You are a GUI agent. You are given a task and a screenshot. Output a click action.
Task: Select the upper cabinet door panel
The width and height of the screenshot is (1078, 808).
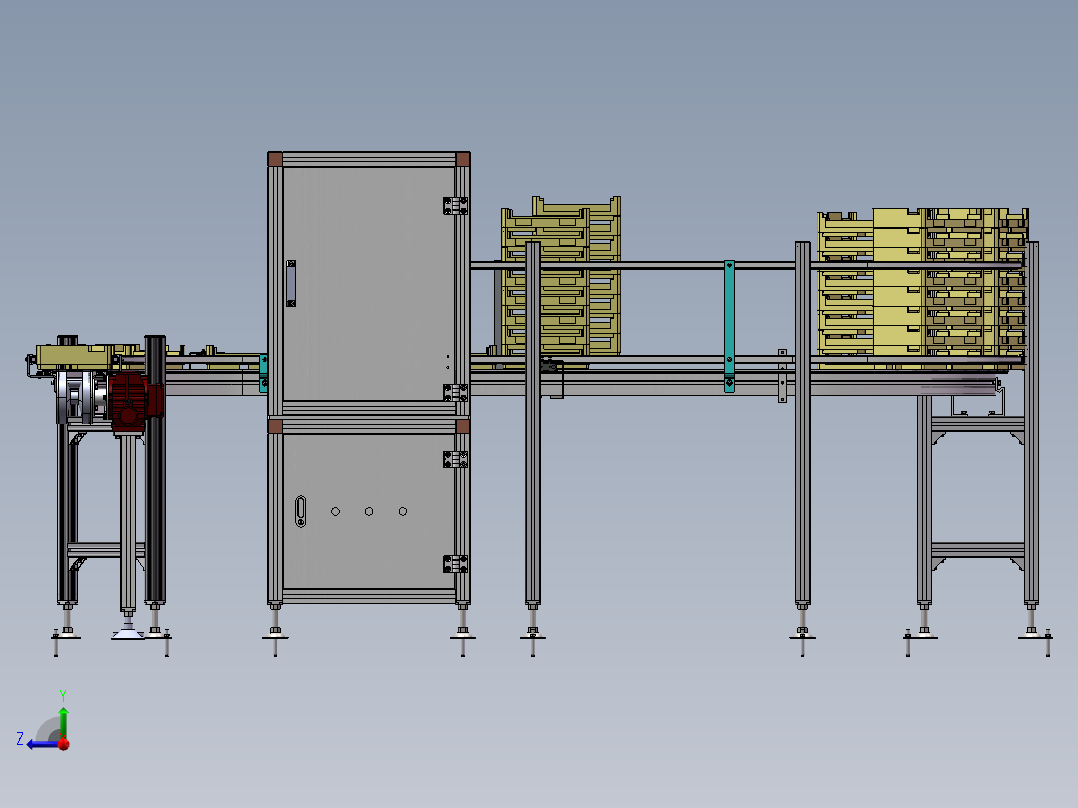(x=368, y=283)
